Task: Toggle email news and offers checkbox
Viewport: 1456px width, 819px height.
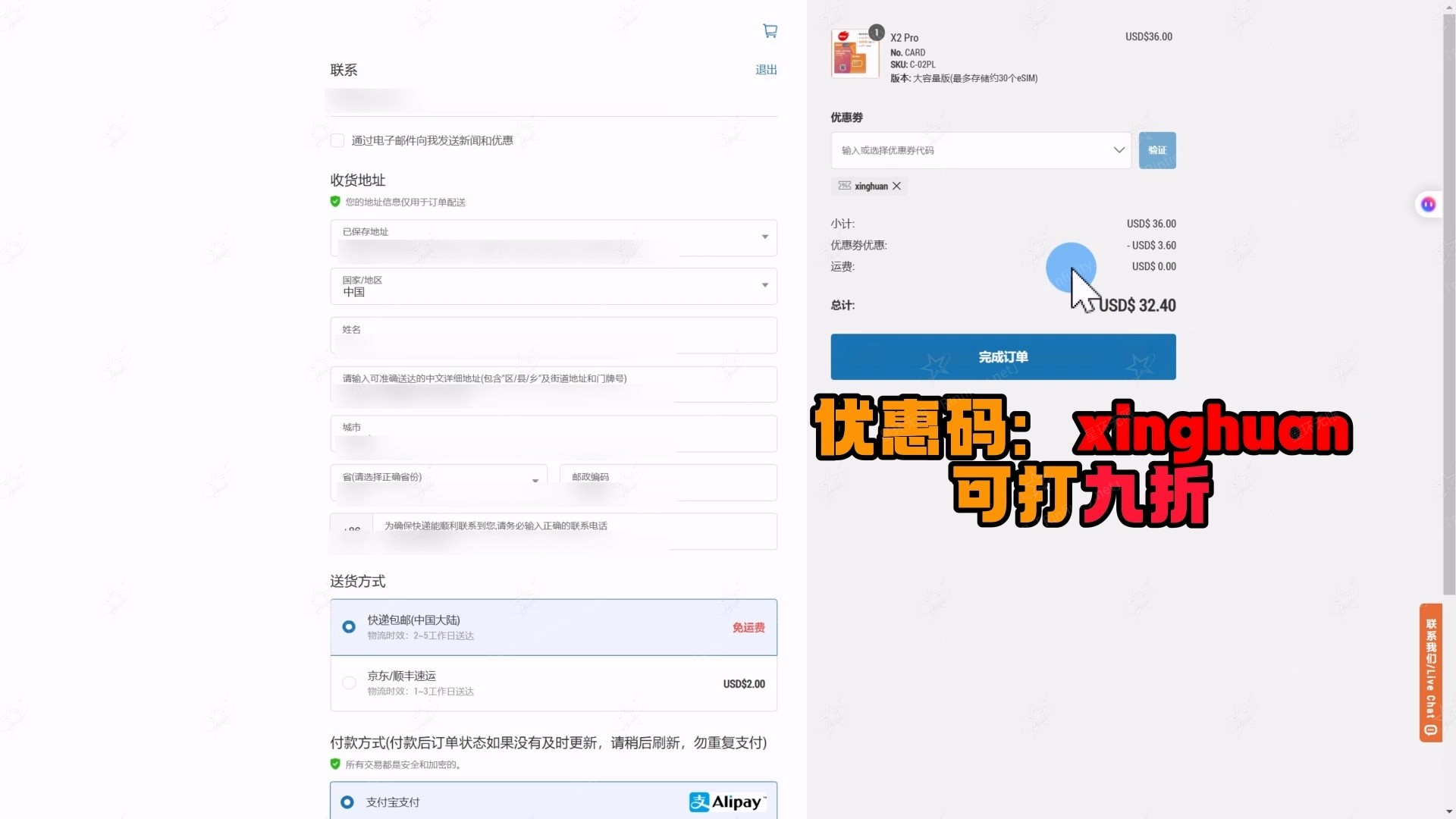Action: [x=337, y=140]
